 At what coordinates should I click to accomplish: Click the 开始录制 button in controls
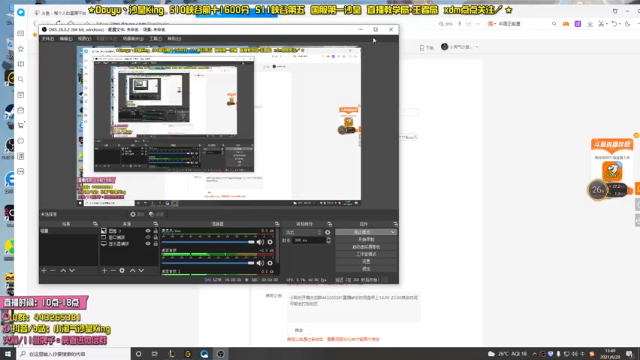[x=366, y=240]
